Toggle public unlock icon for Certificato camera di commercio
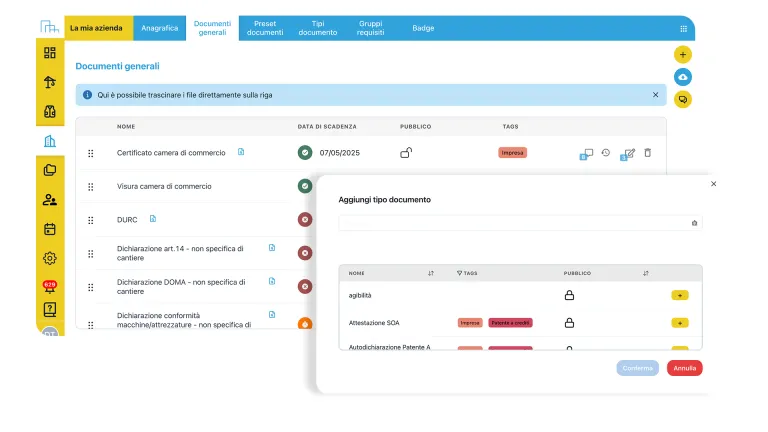Image resolution: width=768 pixels, height=432 pixels. point(406,153)
